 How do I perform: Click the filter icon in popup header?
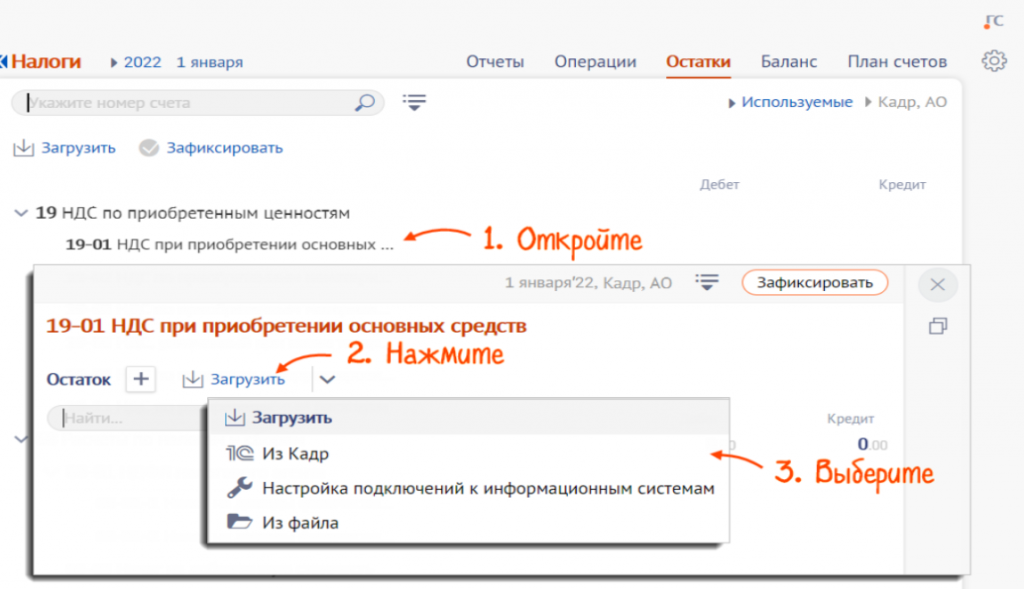(x=708, y=283)
